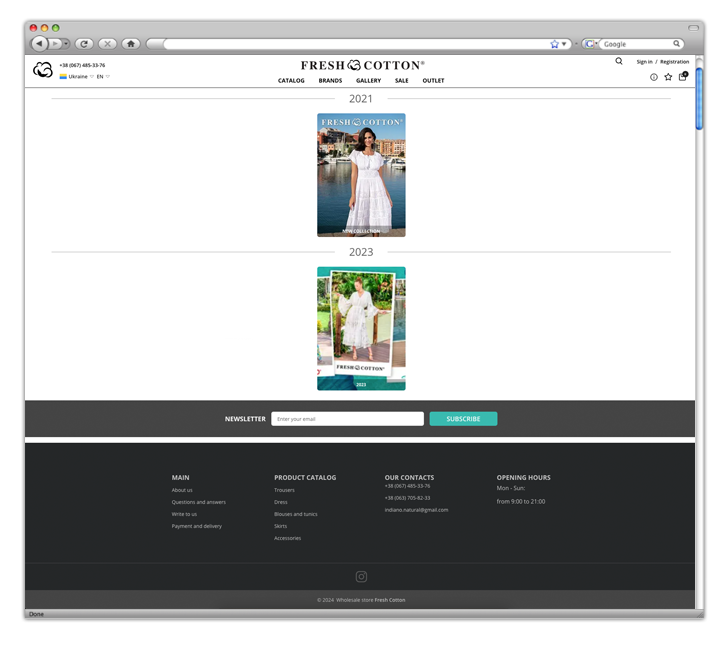Click the SUBSCRIBE button
The width and height of the screenshot is (719, 649).
click(463, 419)
